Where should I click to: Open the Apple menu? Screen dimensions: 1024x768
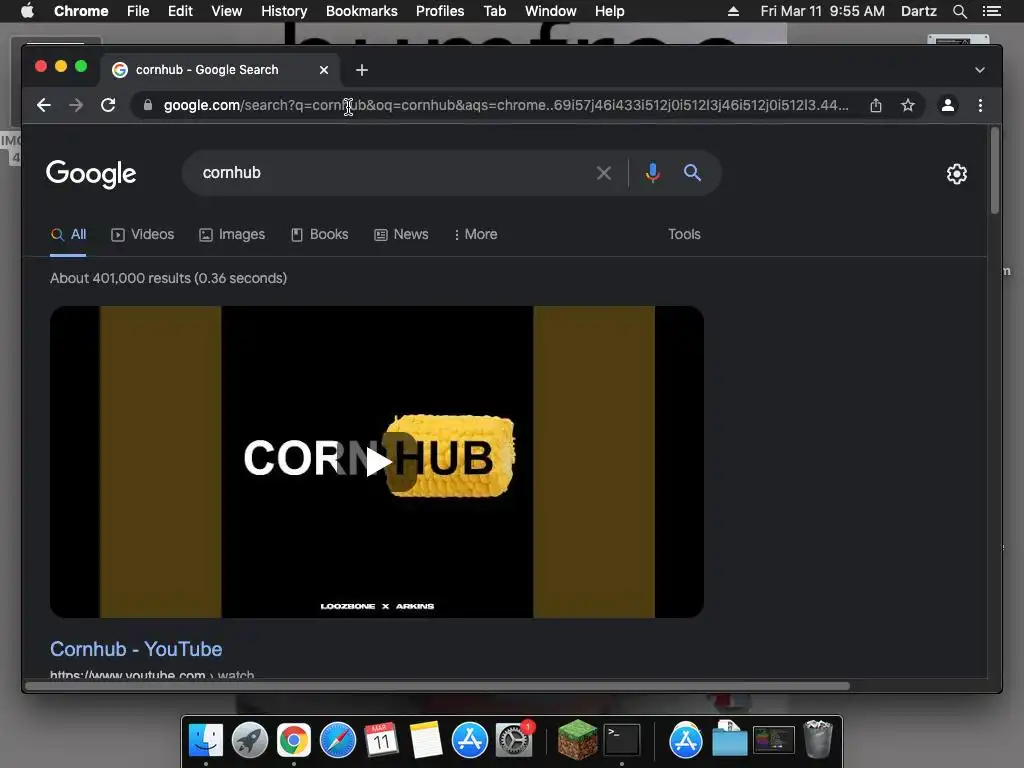tap(27, 11)
